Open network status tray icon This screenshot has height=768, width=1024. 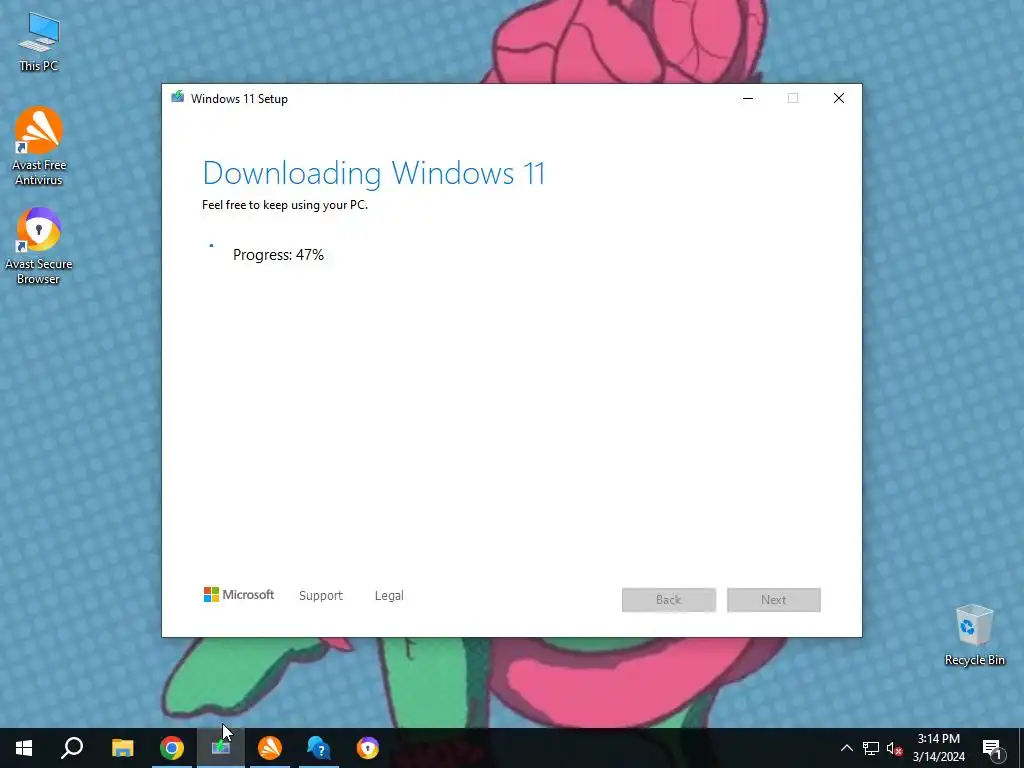(x=871, y=748)
